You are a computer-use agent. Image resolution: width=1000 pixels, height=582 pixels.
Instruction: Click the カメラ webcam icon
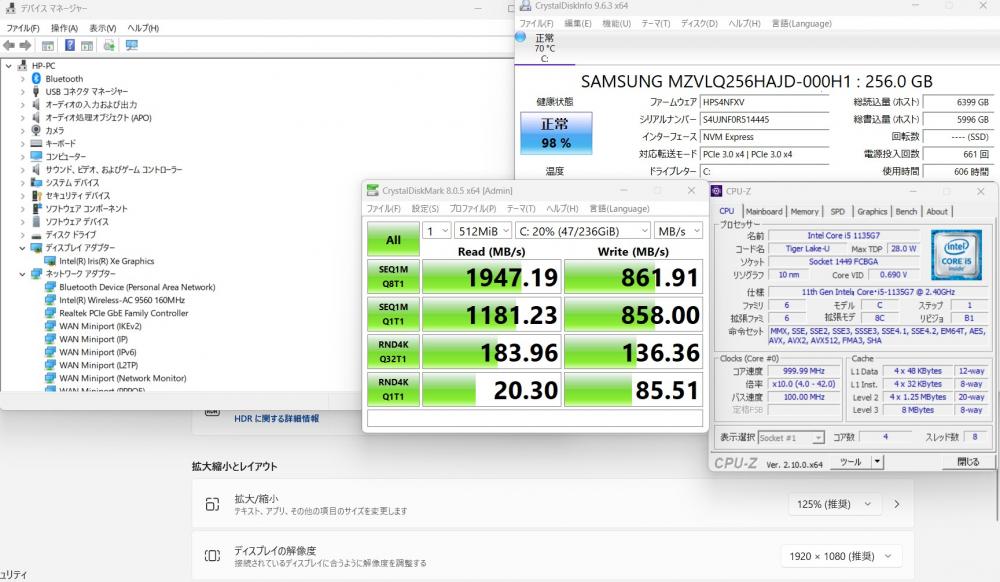point(36,130)
